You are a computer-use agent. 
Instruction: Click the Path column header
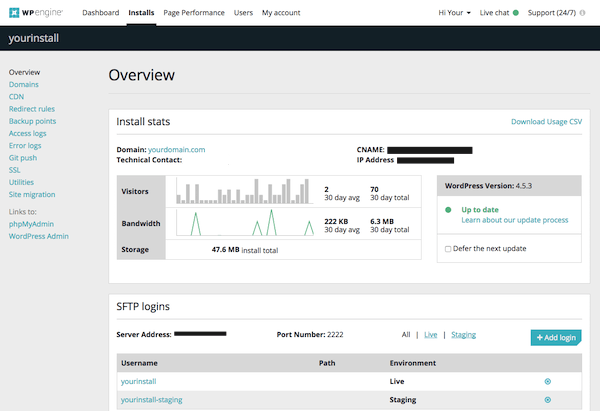pyautogui.click(x=327, y=363)
